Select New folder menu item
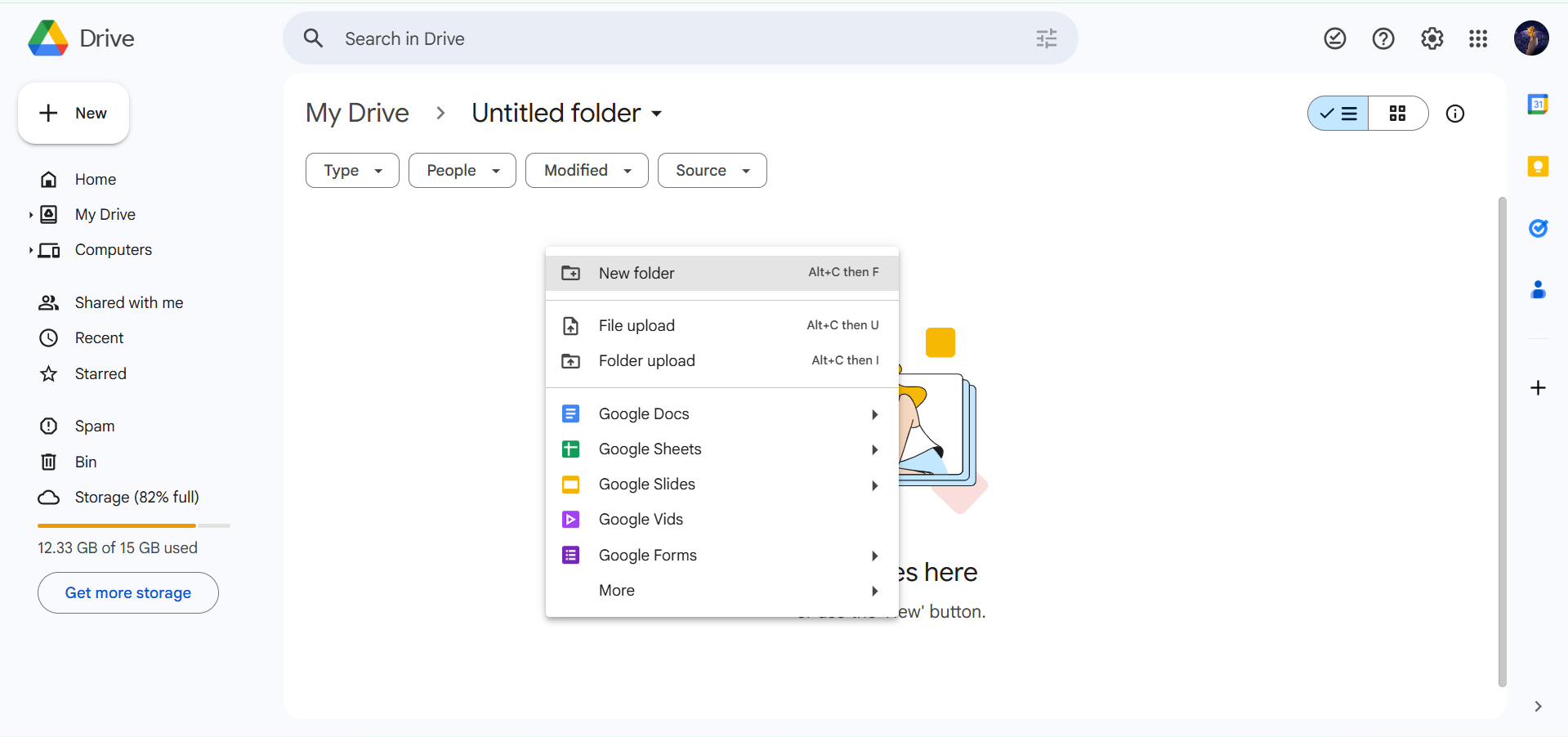 (x=722, y=273)
